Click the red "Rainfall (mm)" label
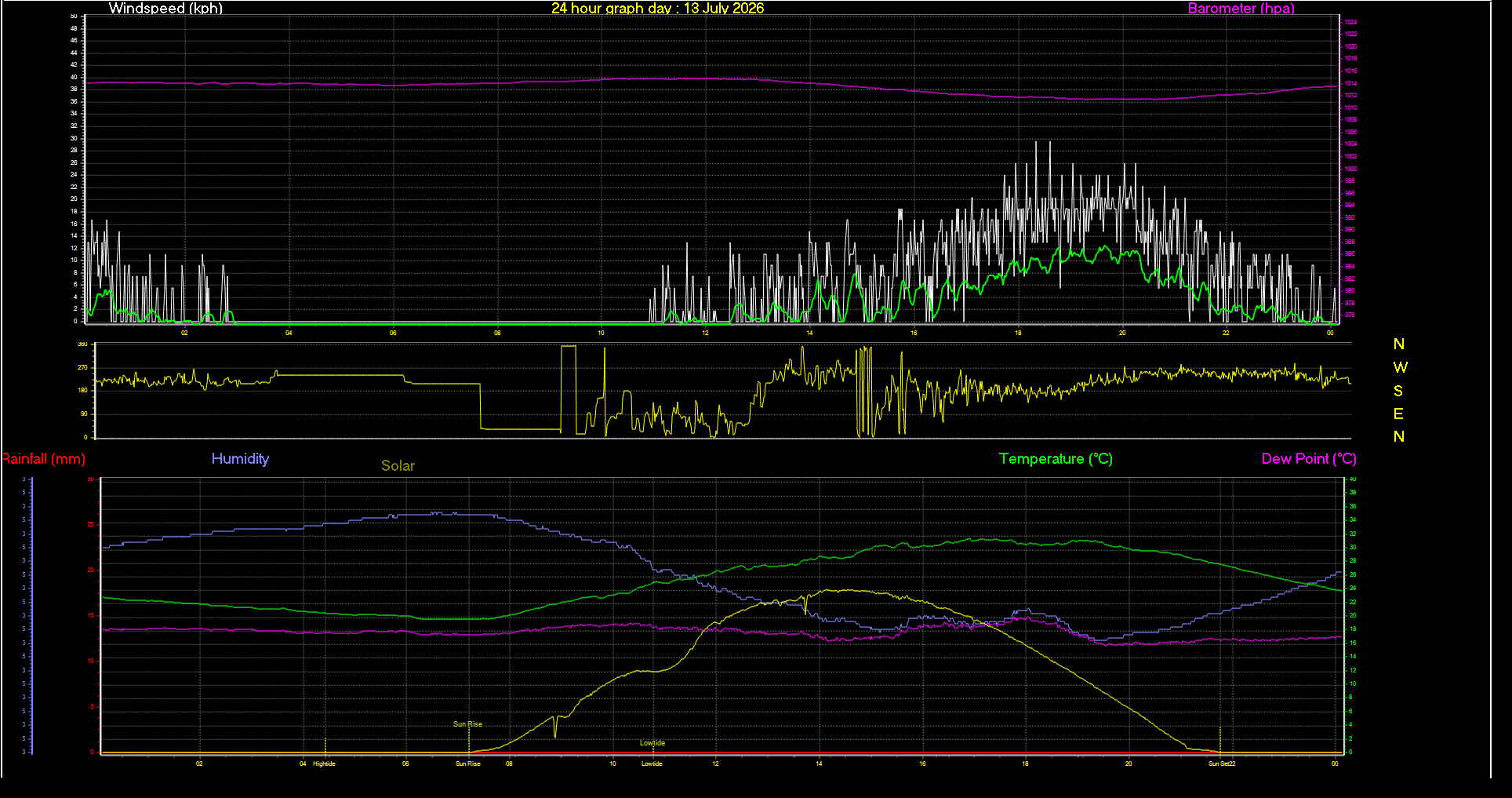1512x798 pixels. pyautogui.click(x=43, y=459)
